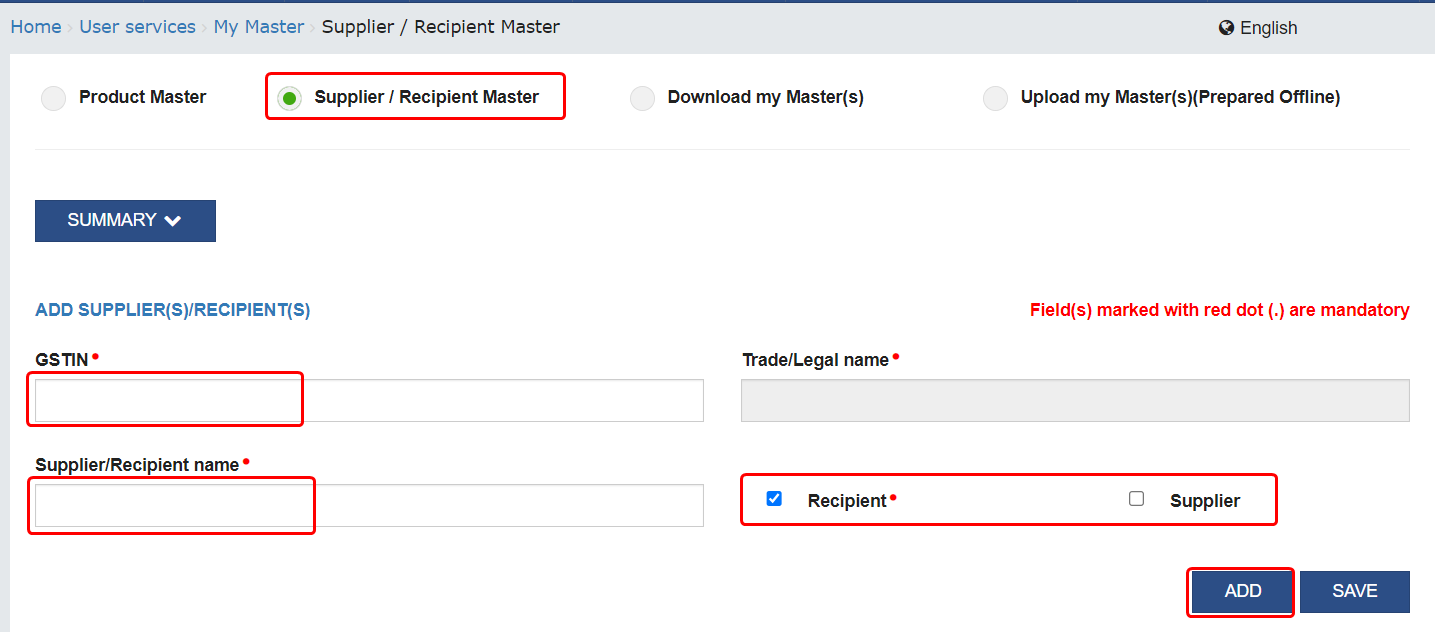This screenshot has height=632, width=1435.
Task: Choose Upload my Master(s)(Prepared Offline) radio option
Action: click(995, 98)
